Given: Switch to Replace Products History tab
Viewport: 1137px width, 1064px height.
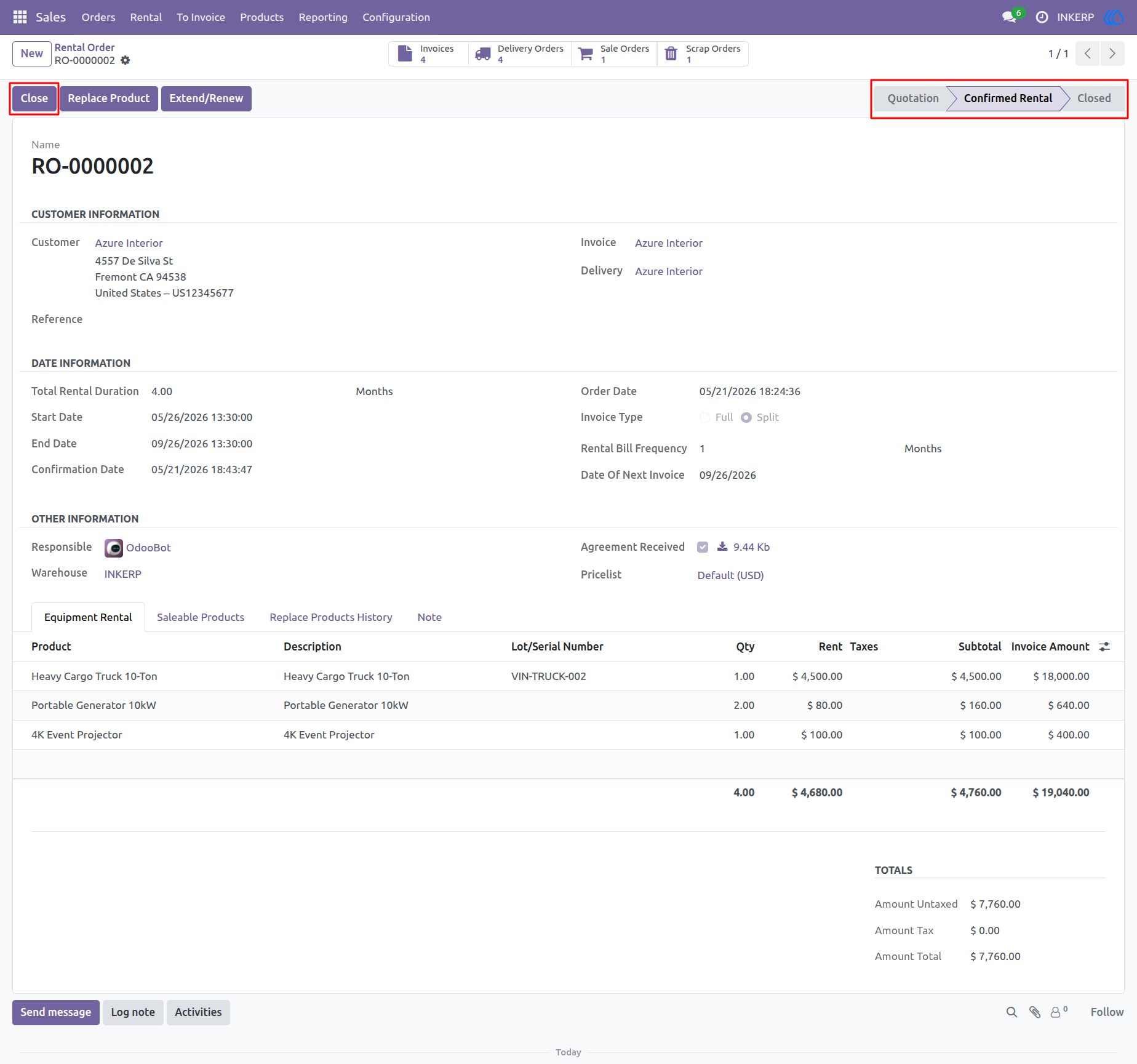Looking at the screenshot, I should [x=331, y=617].
